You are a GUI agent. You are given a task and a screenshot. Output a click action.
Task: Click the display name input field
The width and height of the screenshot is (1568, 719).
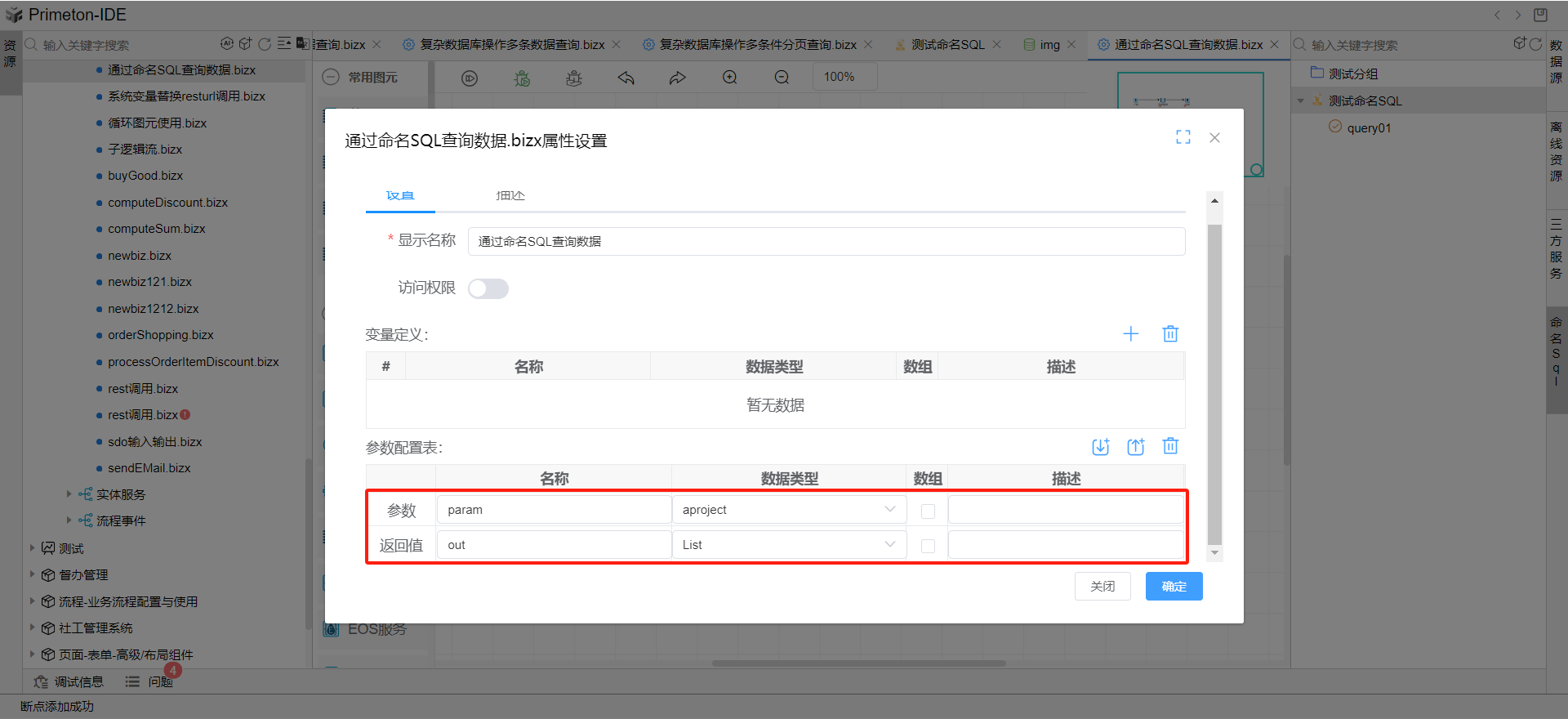click(826, 242)
